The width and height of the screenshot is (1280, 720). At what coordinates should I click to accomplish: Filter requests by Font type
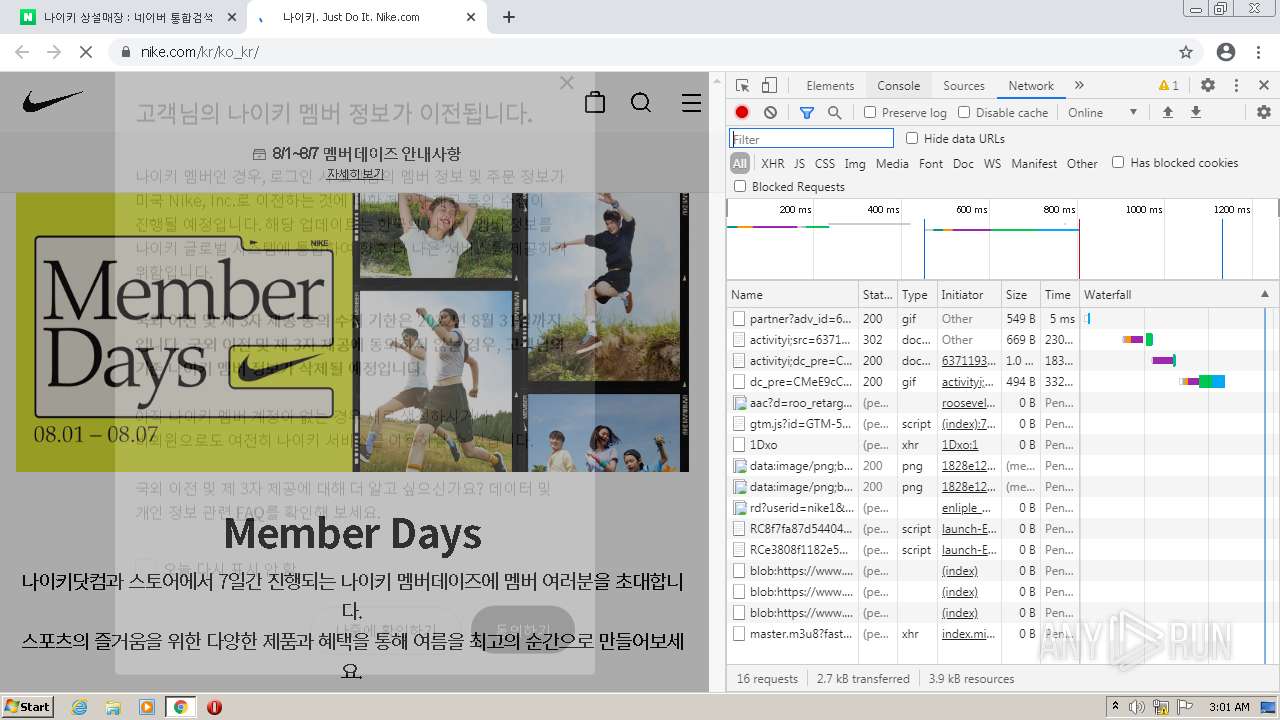pyautogui.click(x=931, y=163)
